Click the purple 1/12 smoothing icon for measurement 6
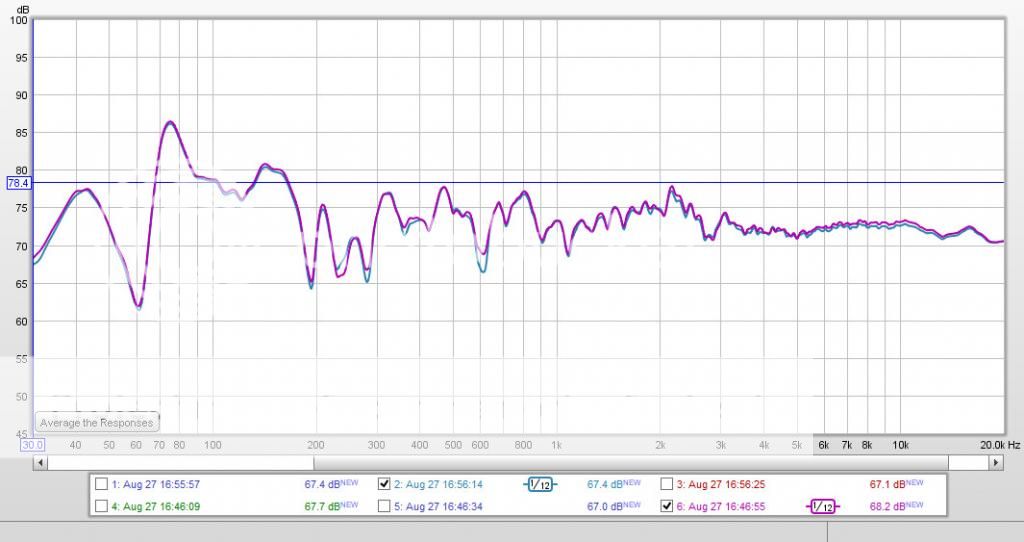 (822, 506)
